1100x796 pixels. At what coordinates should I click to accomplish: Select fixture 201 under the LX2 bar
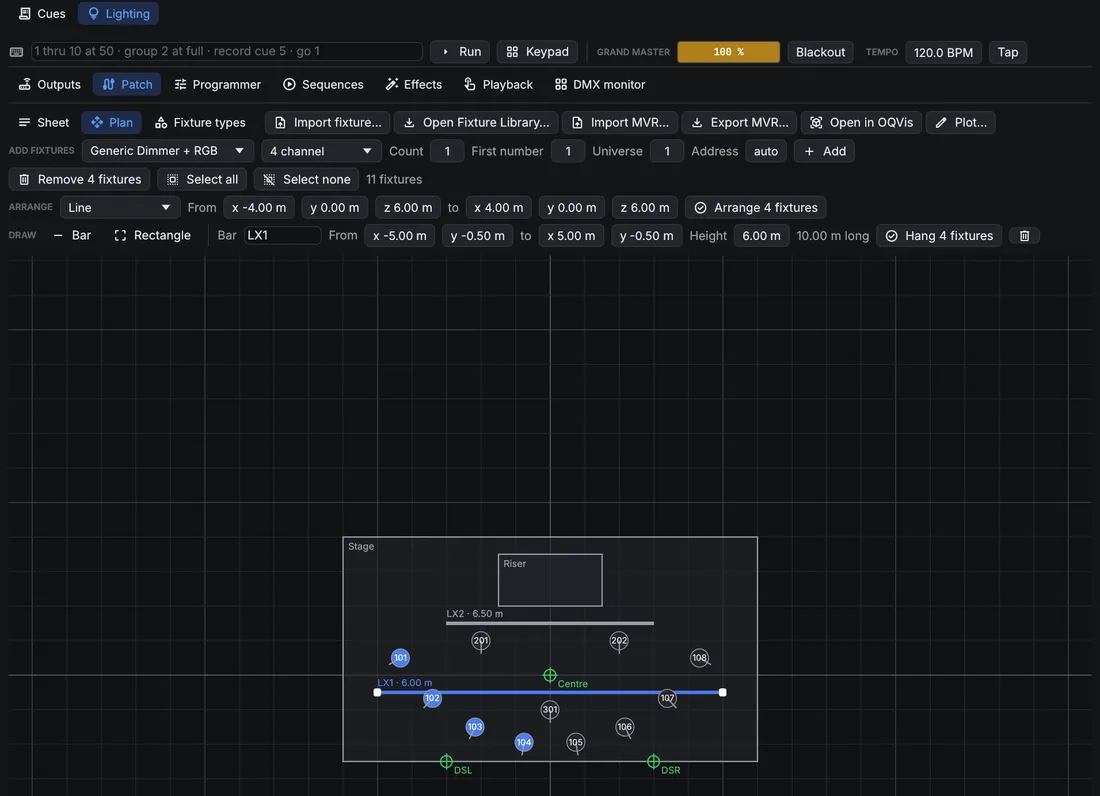click(481, 640)
